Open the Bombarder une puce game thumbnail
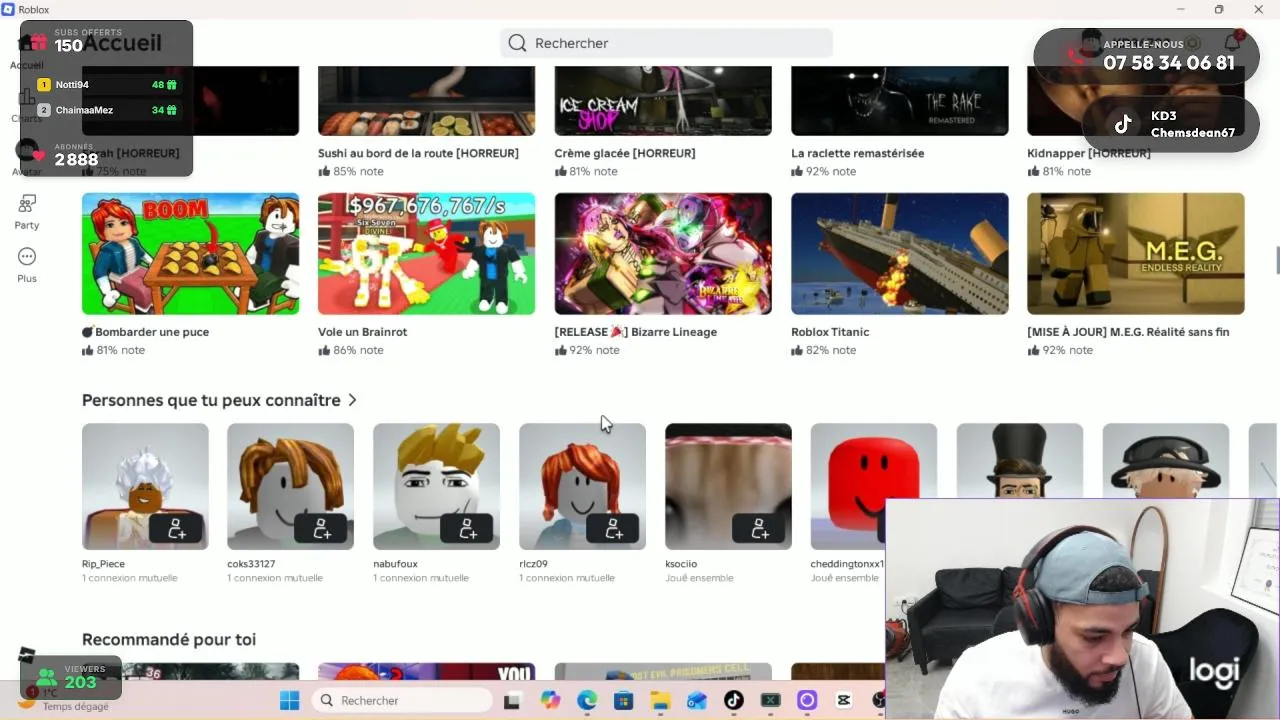This screenshot has height=720, width=1280. click(190, 254)
